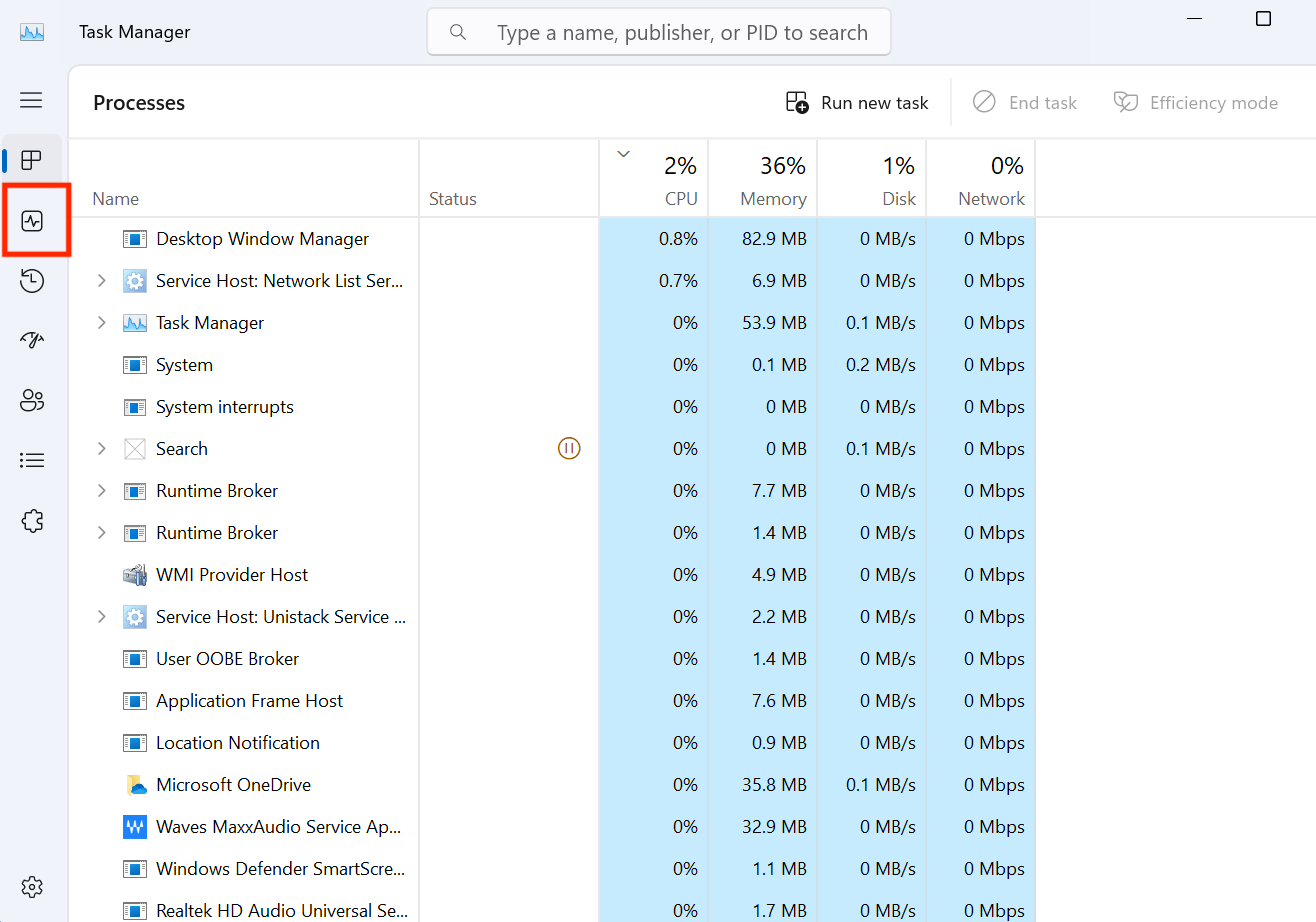Open the Startup apps view

pos(32,340)
